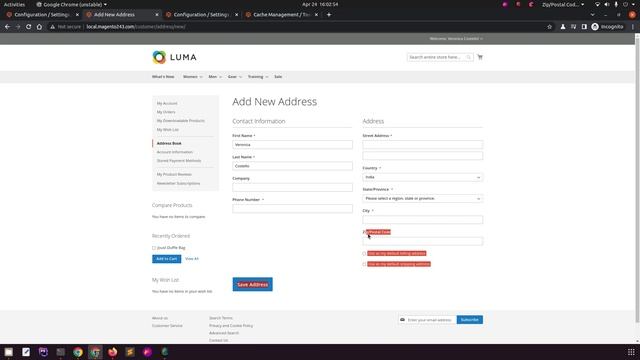Click the browser home icon
This screenshot has height=360, width=640.
point(39,27)
